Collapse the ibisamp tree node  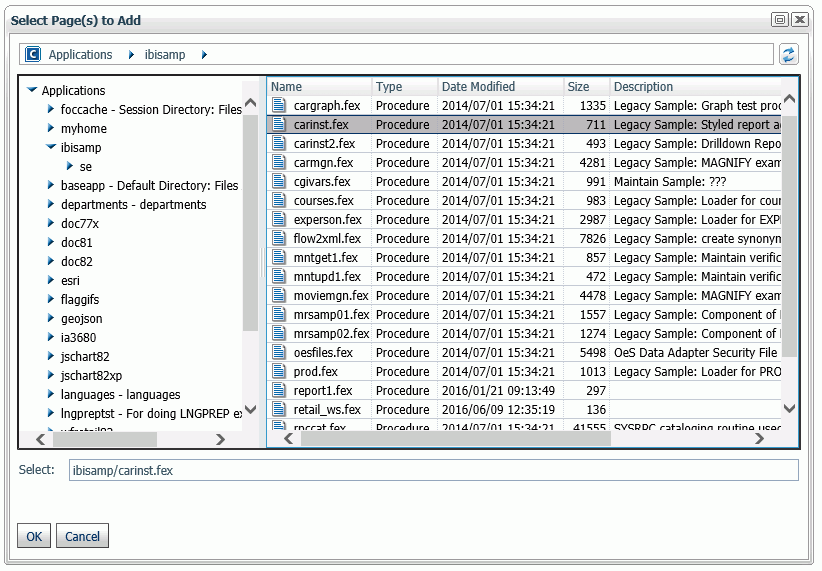51,147
